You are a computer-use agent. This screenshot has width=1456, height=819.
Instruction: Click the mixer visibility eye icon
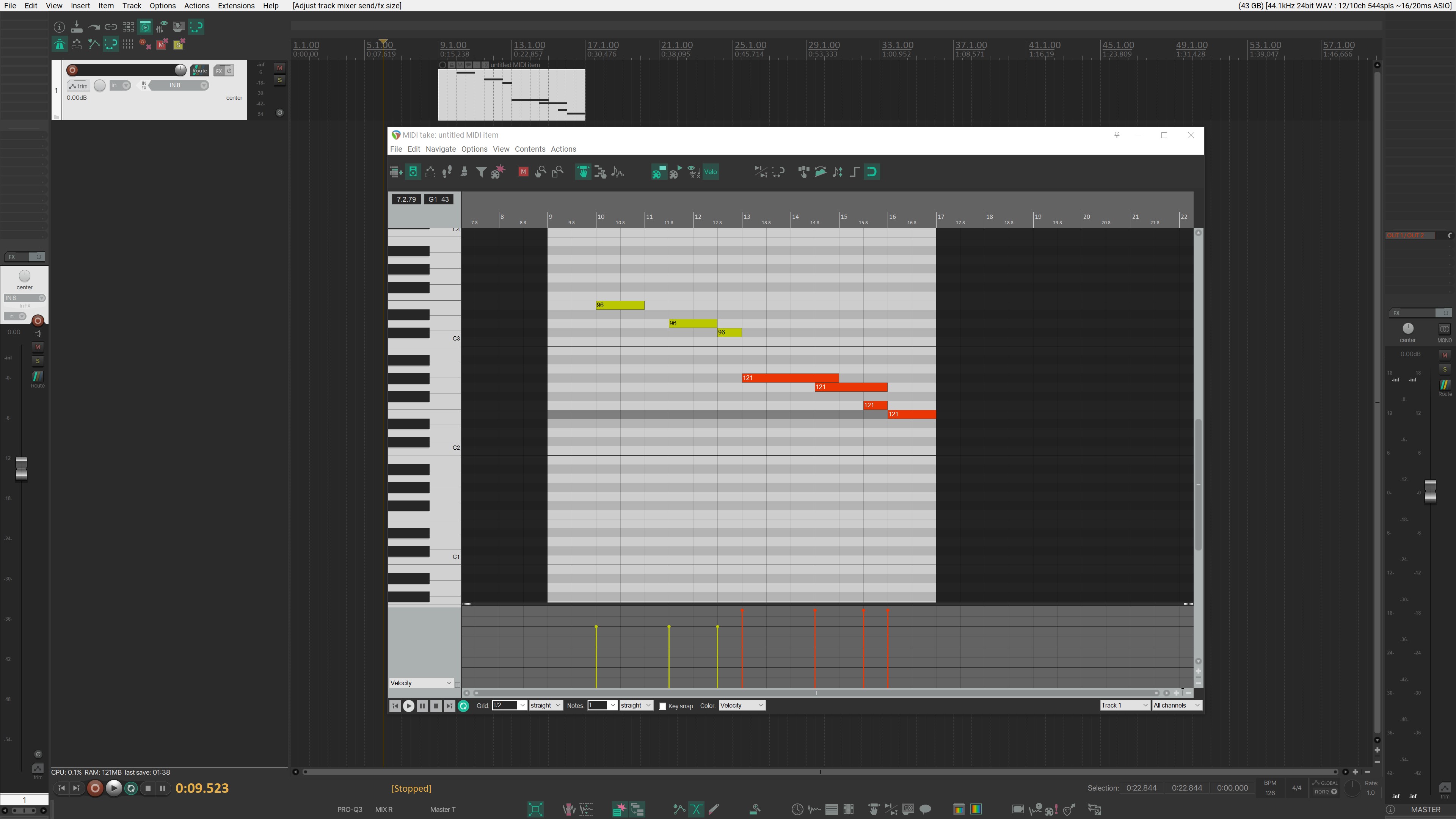(x=162, y=27)
